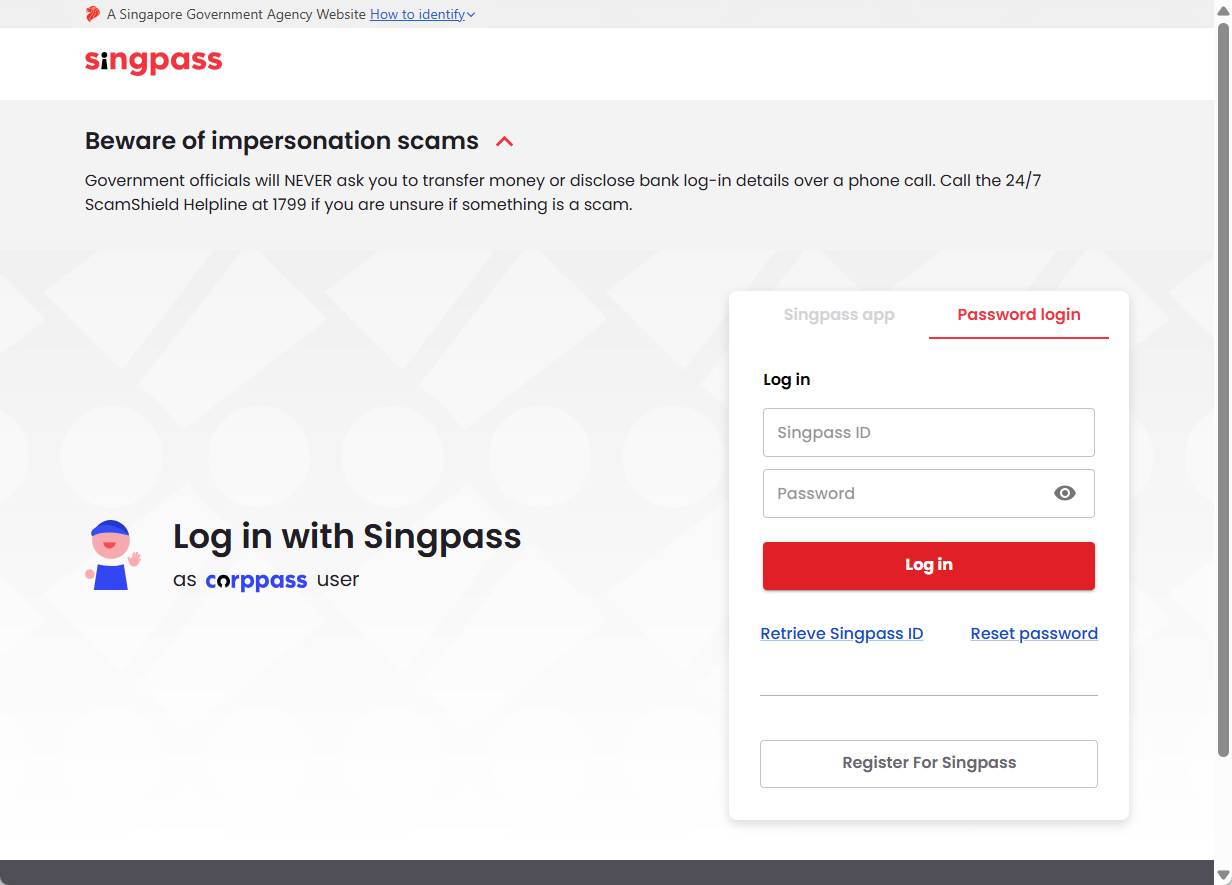Select the Password login tab
1232x885 pixels.
coord(1019,315)
